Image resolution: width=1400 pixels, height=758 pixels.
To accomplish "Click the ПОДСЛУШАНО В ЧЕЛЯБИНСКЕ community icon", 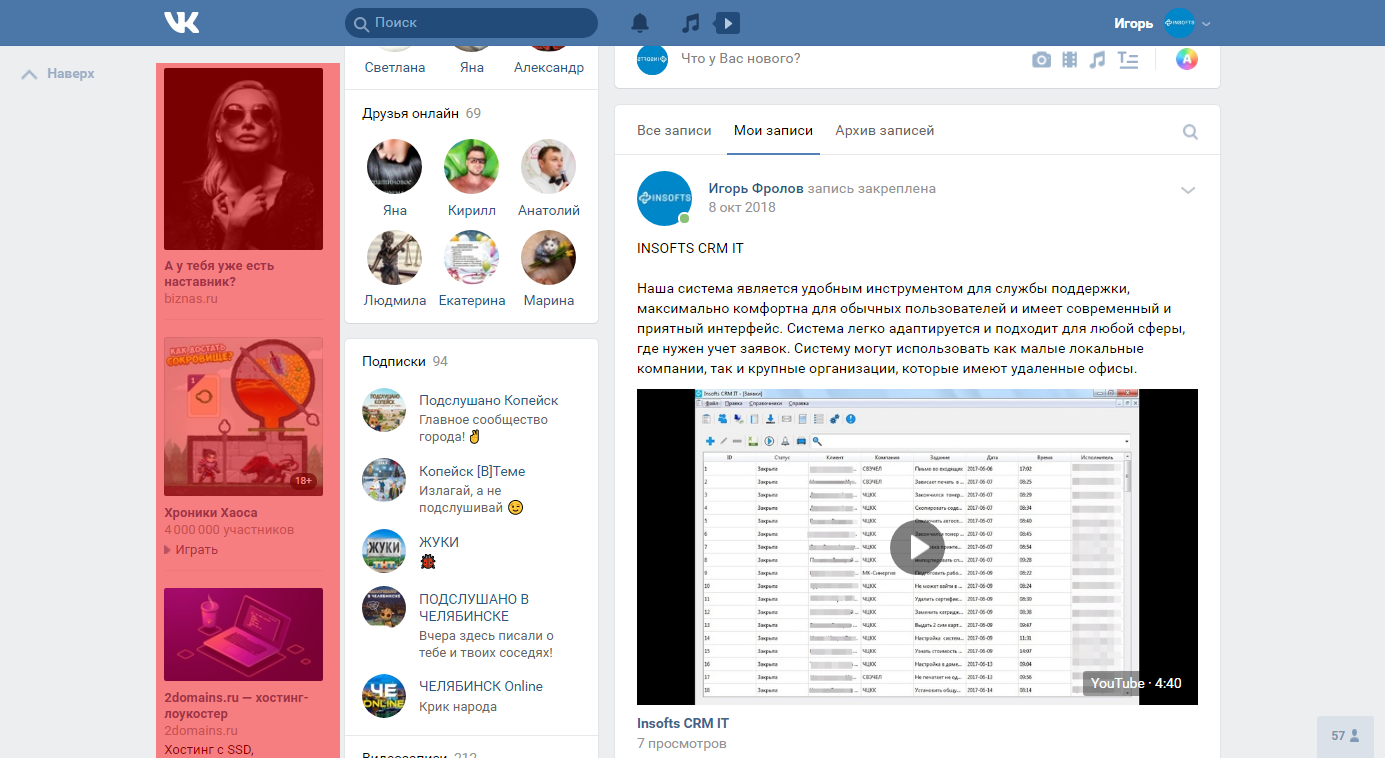I will click(x=383, y=608).
